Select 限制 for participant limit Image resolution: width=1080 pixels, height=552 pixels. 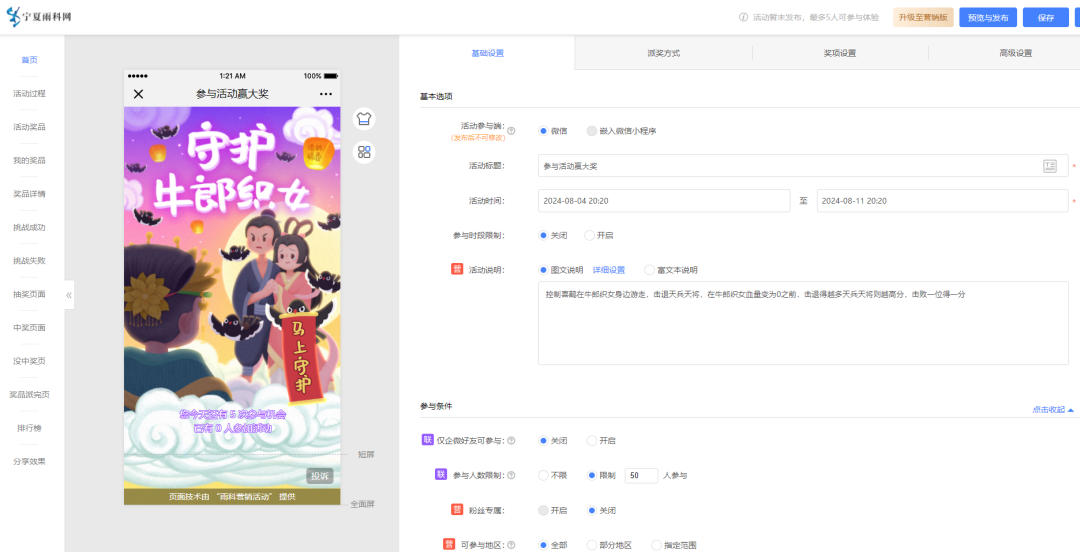coord(601,476)
